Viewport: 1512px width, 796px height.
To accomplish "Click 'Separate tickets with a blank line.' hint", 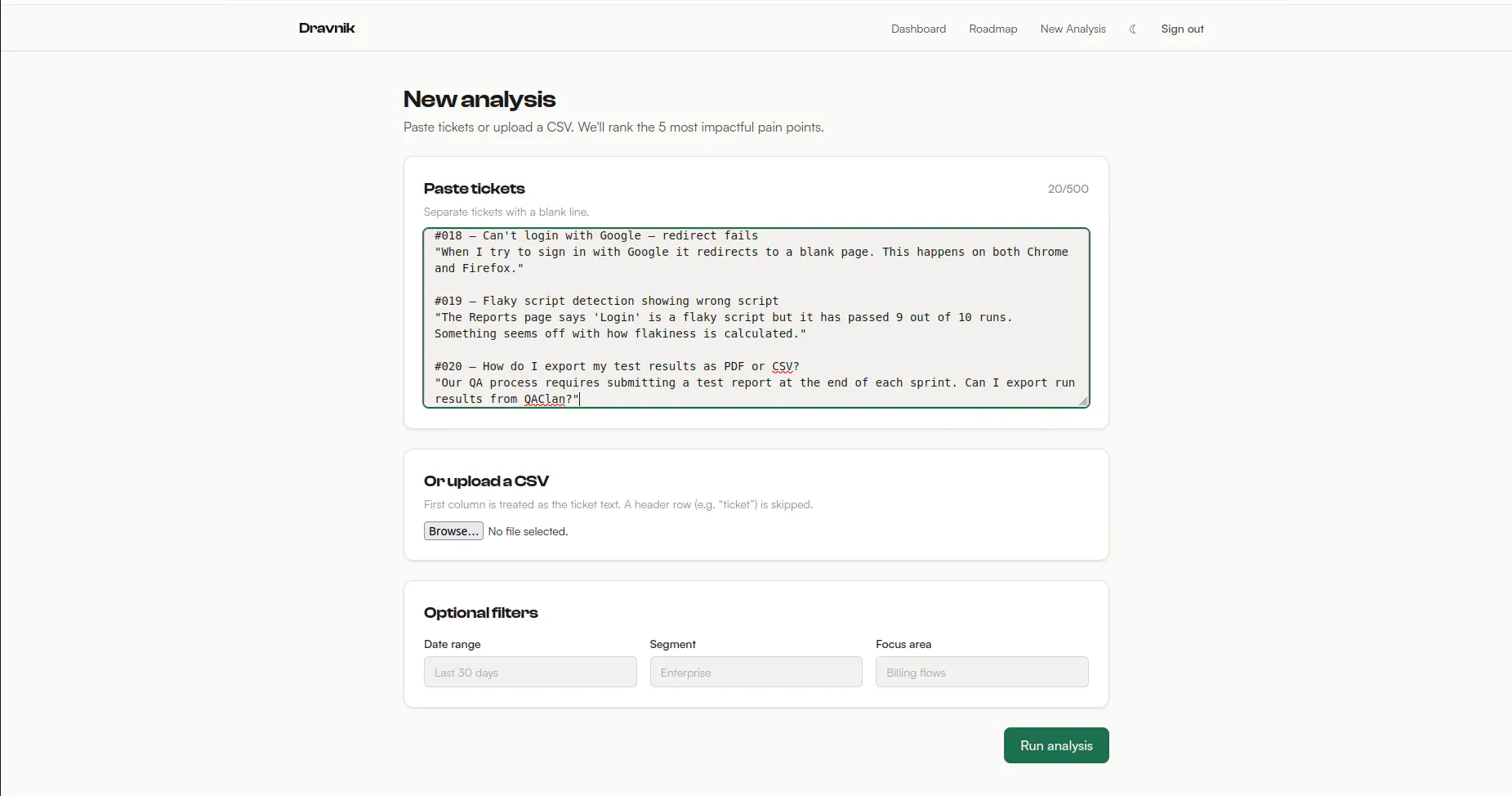I will click(506, 212).
